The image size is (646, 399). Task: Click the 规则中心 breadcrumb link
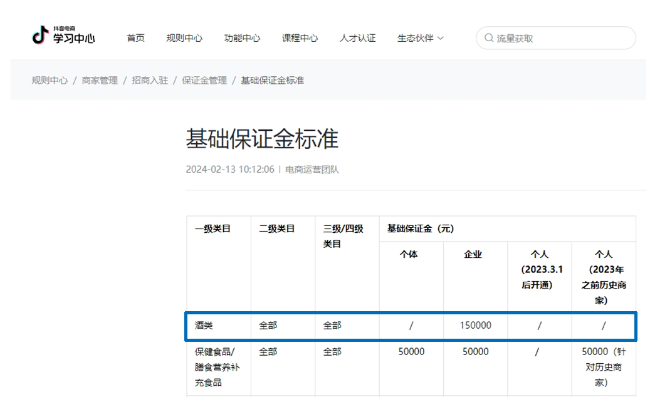click(49, 80)
